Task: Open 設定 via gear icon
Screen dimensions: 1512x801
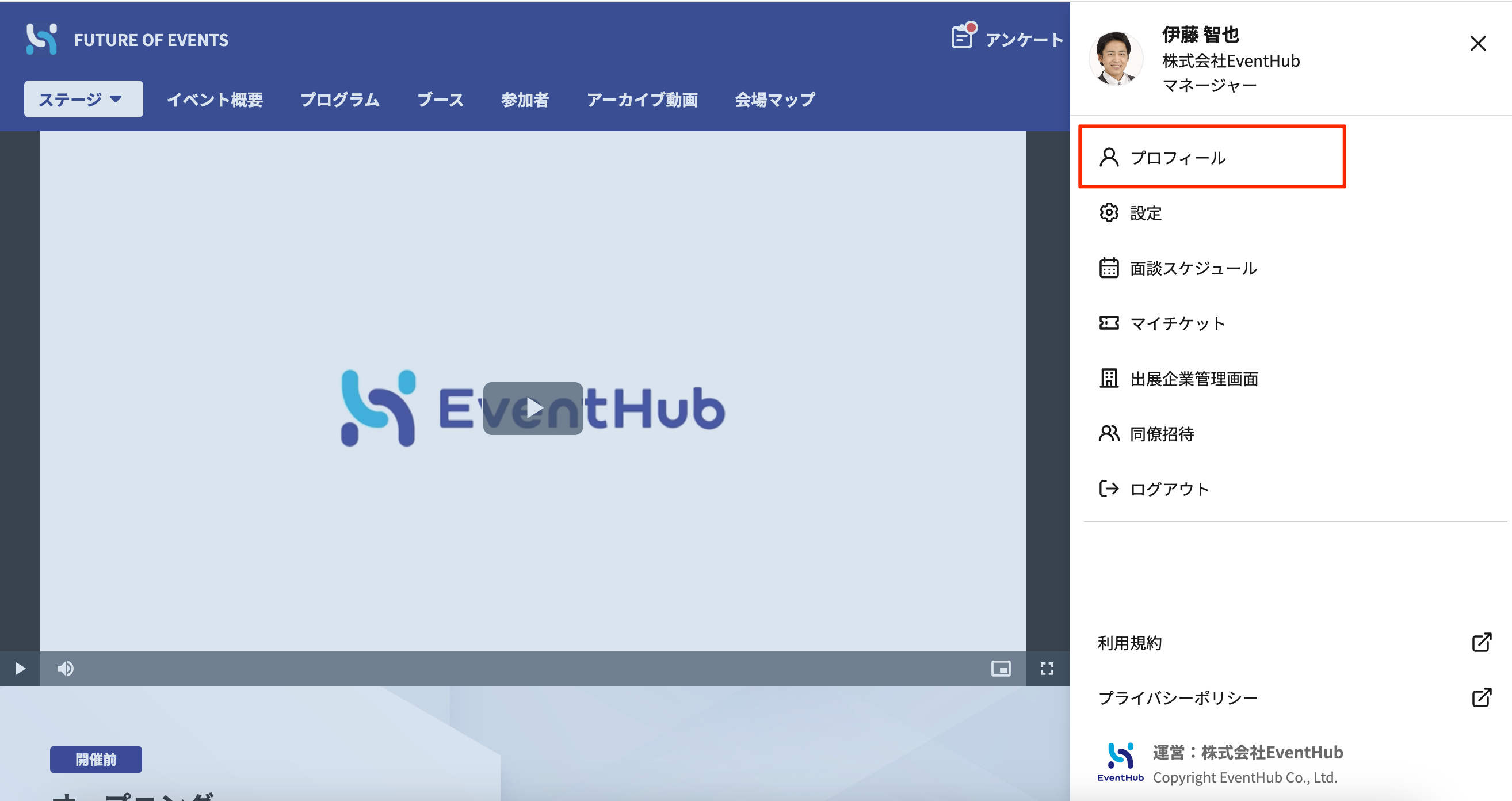Action: (x=1108, y=212)
